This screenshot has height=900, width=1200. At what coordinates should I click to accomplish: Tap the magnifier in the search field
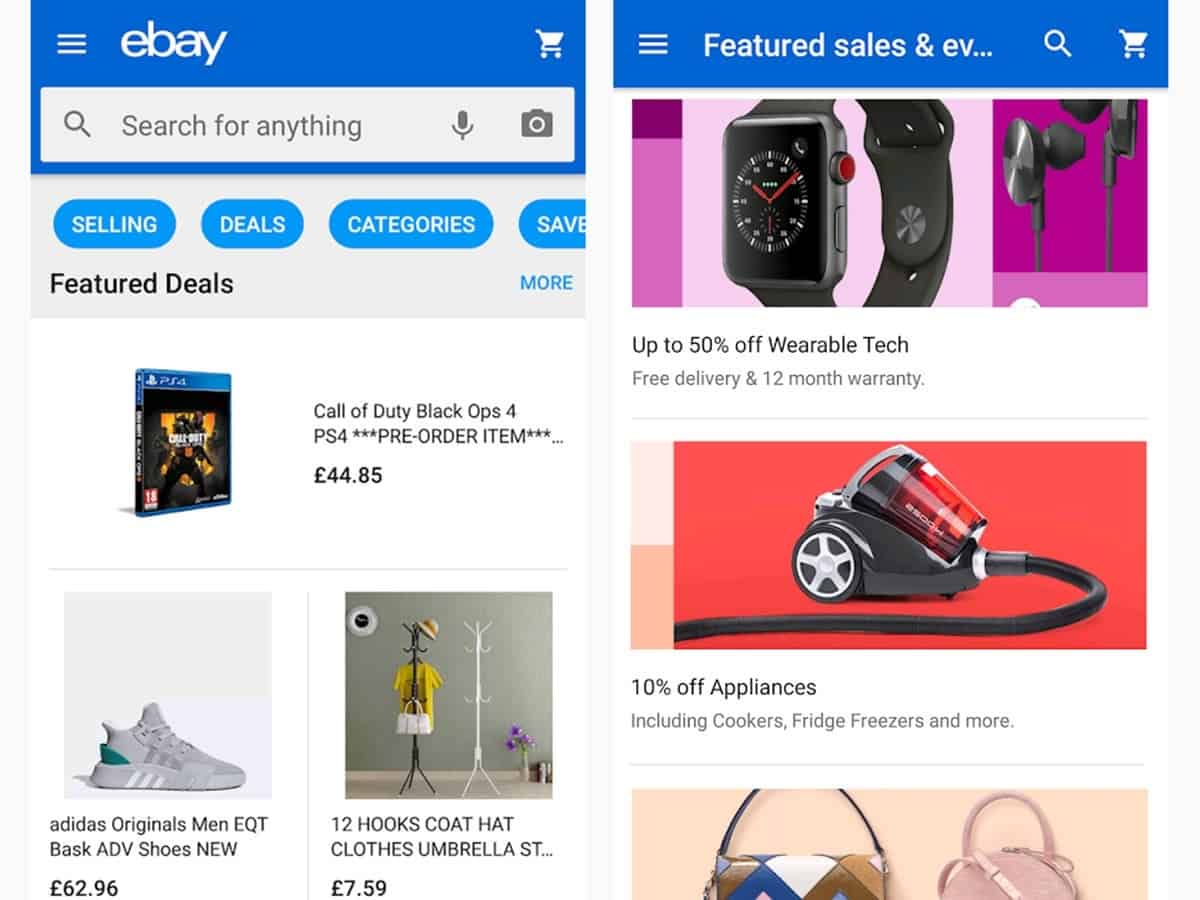(77, 125)
